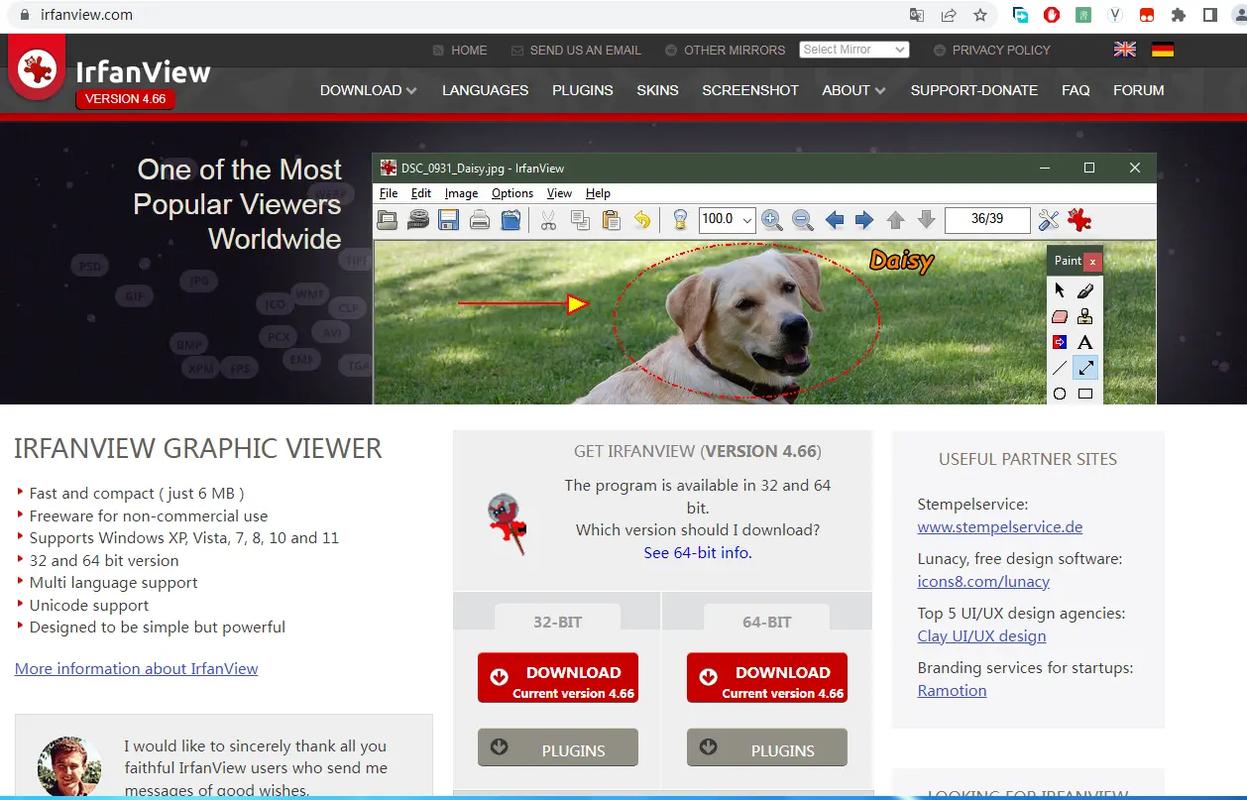Click the zoom in magnifier icon

coord(771,220)
